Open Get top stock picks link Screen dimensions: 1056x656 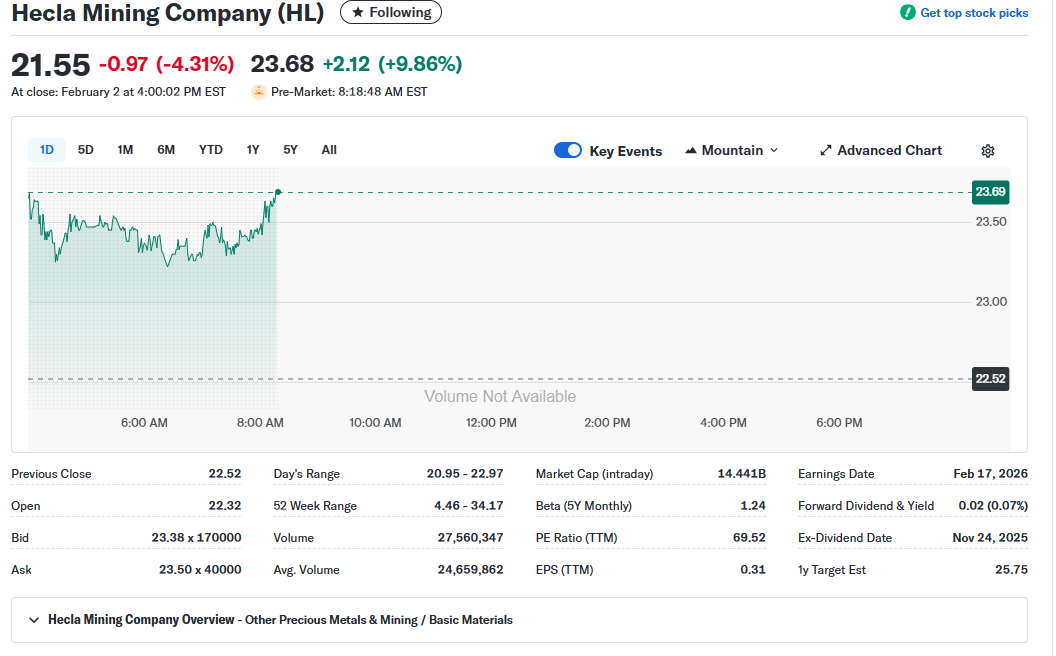[973, 13]
